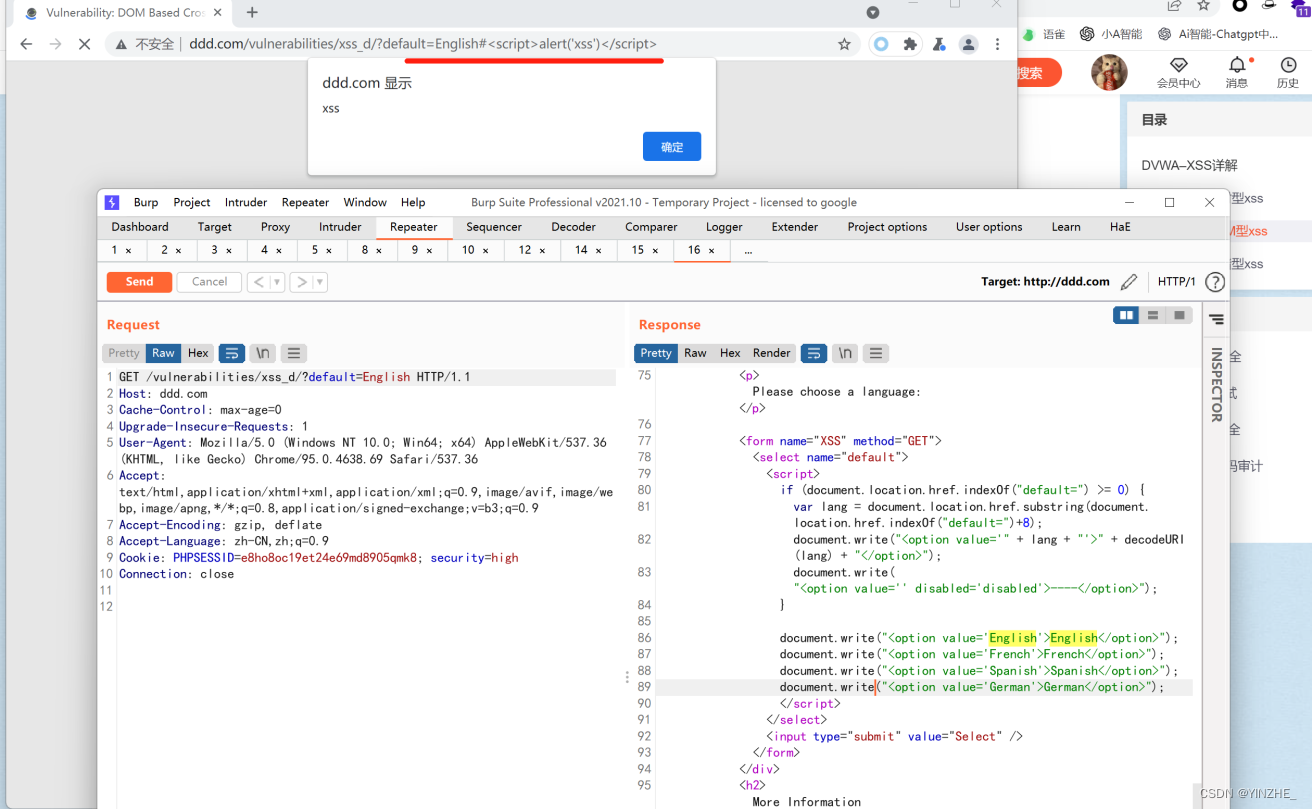The height and width of the screenshot is (809, 1312).
Task: Click the pencil icon to edit target
Action: click(x=1129, y=282)
